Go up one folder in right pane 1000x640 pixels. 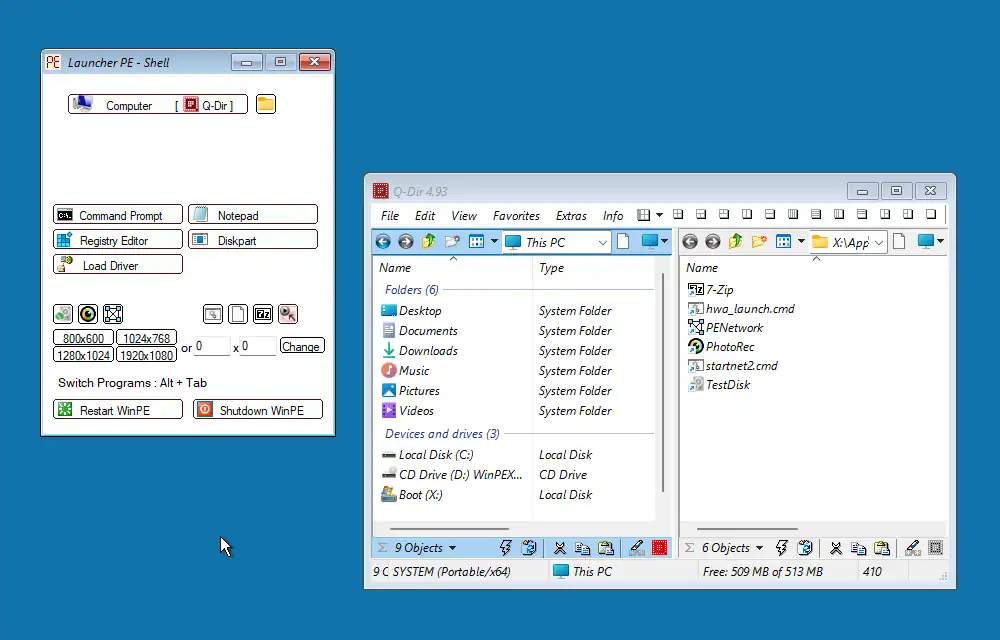coord(735,241)
